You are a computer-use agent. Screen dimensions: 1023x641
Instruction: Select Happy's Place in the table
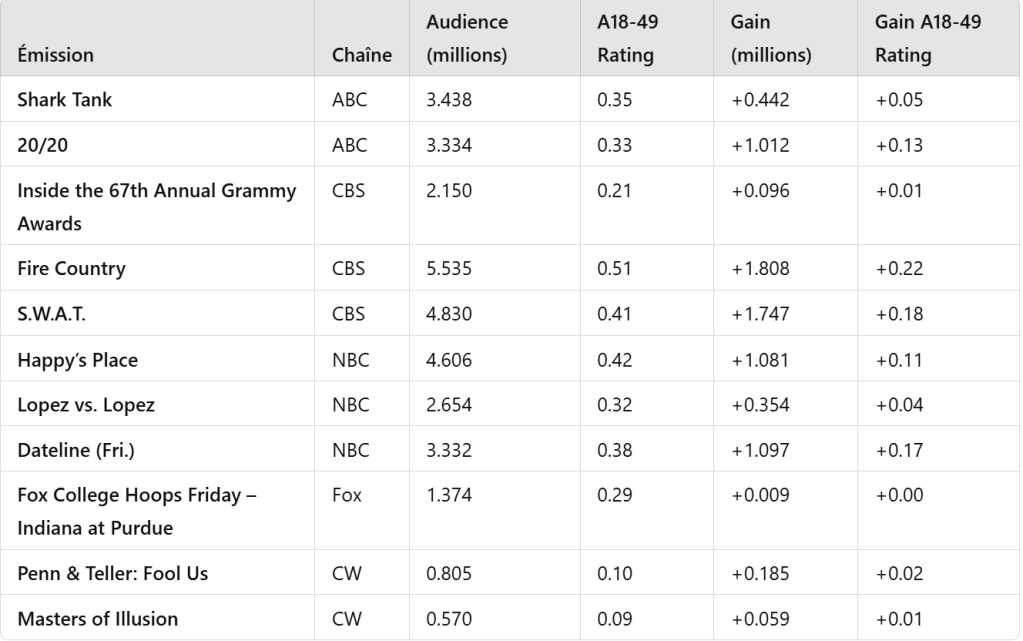77,360
